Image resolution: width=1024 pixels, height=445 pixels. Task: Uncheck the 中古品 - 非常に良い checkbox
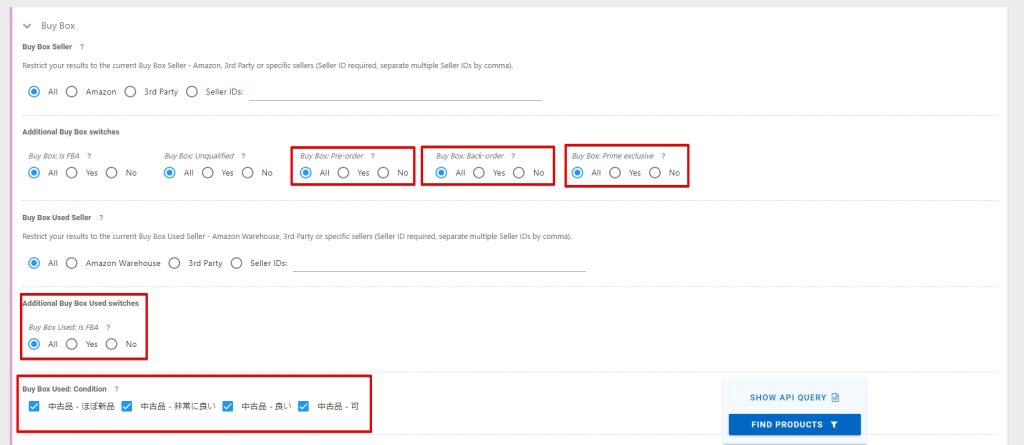tap(127, 406)
